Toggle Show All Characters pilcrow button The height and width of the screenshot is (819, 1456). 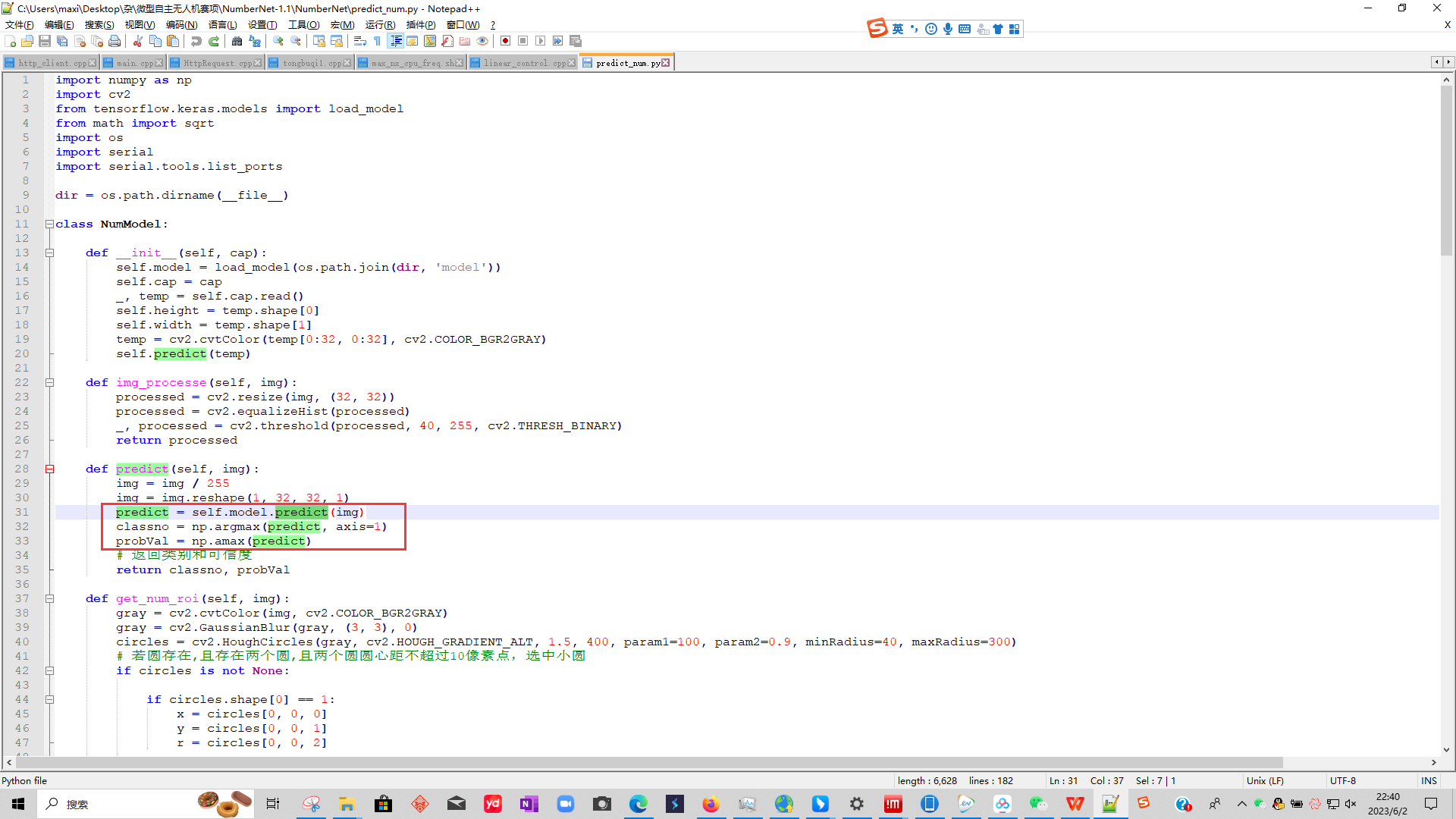click(x=377, y=41)
